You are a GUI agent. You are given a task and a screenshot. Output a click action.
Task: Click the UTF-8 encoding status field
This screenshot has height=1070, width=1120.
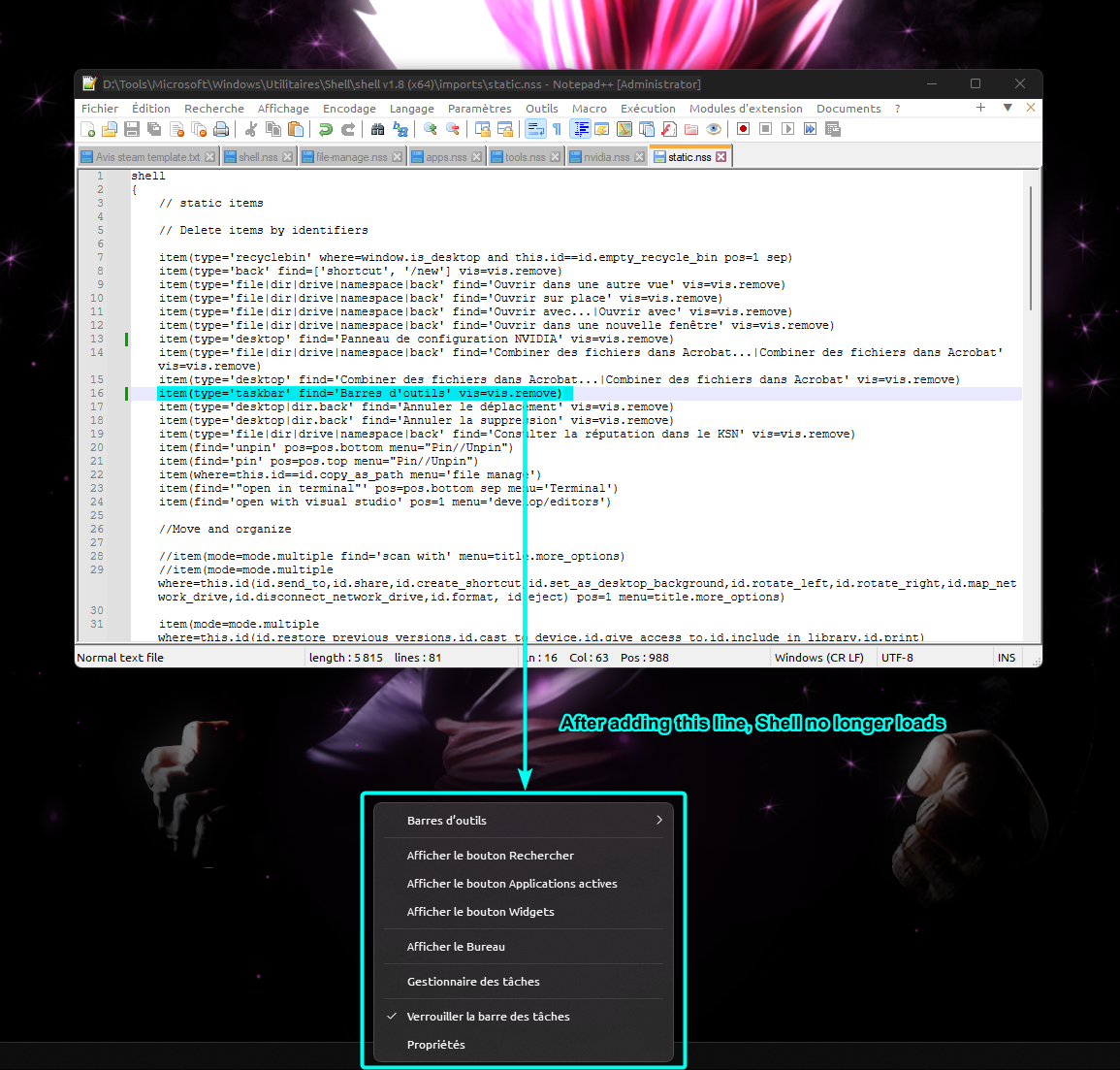point(934,658)
